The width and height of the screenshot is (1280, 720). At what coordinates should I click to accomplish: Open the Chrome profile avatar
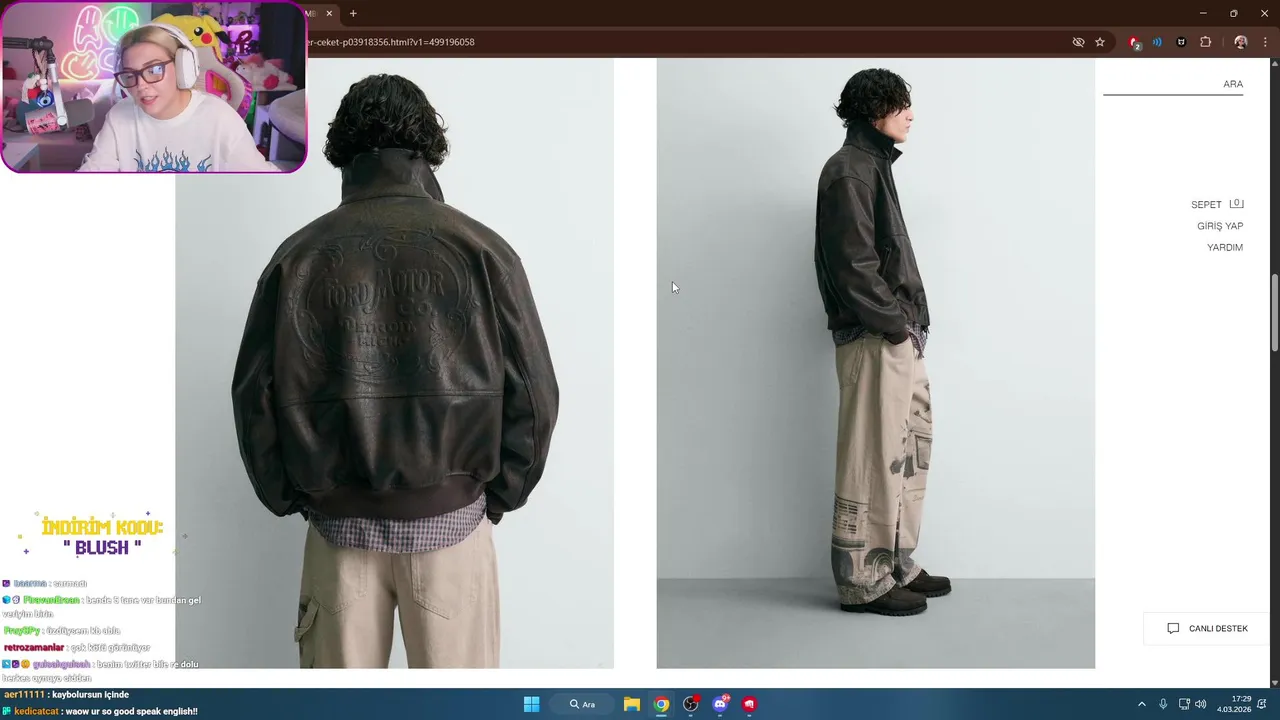pyautogui.click(x=1241, y=42)
